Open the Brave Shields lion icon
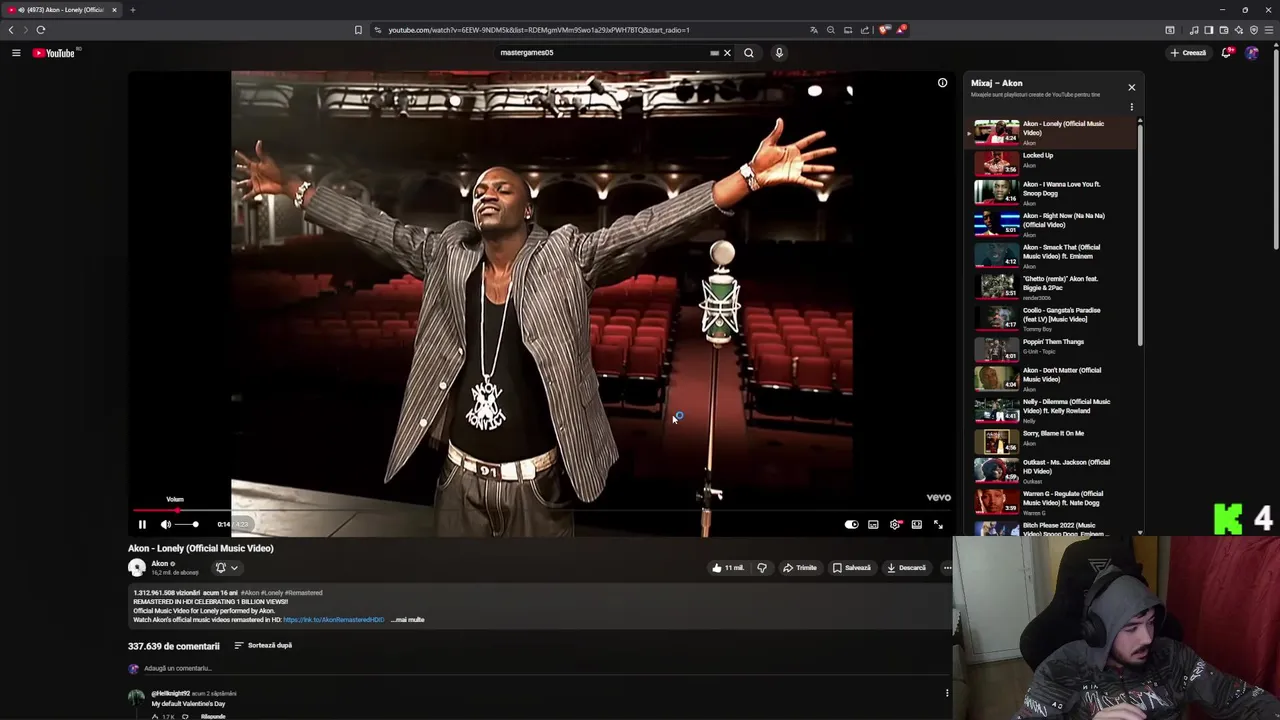The height and width of the screenshot is (720, 1280). [x=884, y=30]
